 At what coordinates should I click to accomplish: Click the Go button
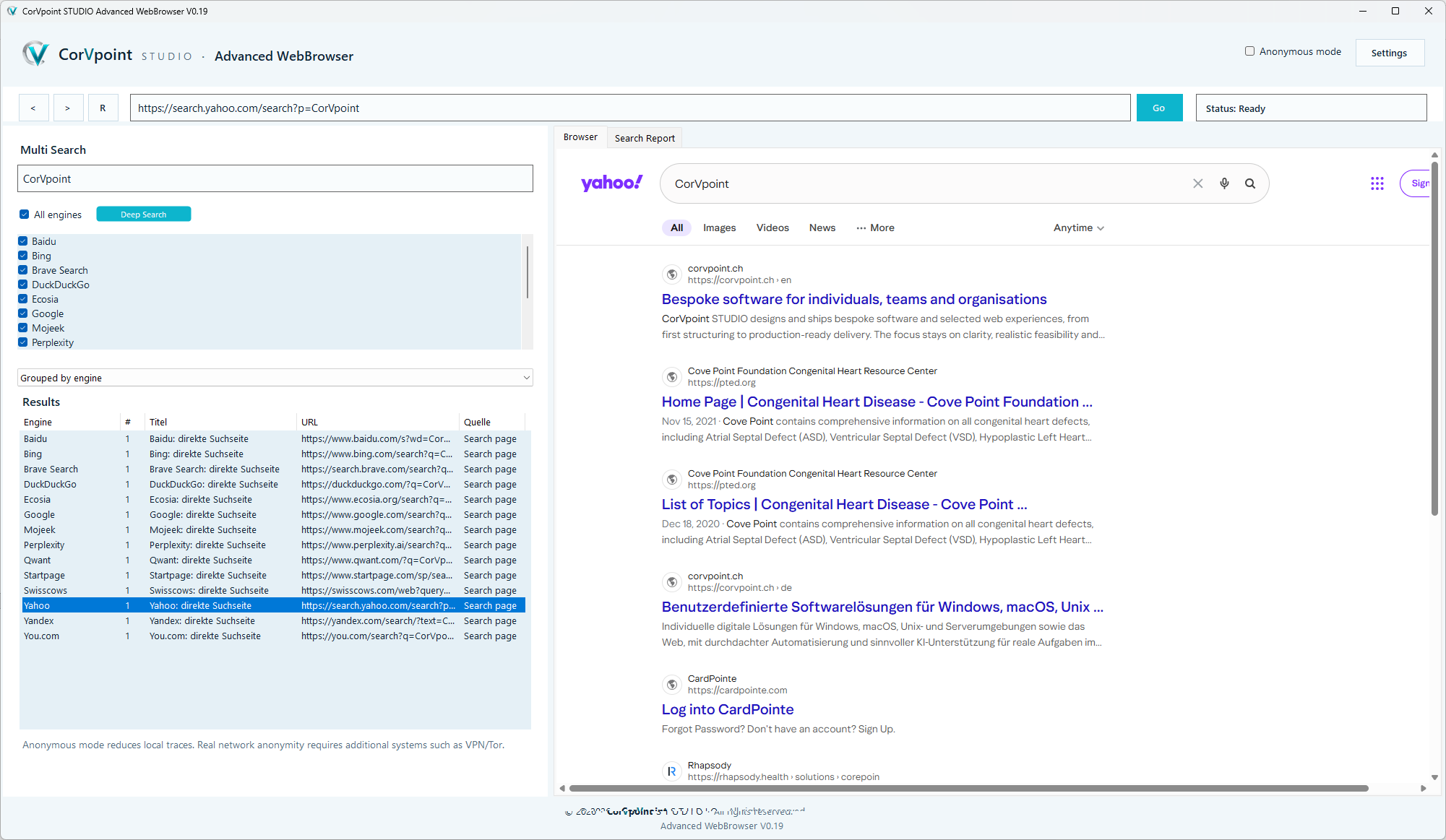coord(1159,108)
